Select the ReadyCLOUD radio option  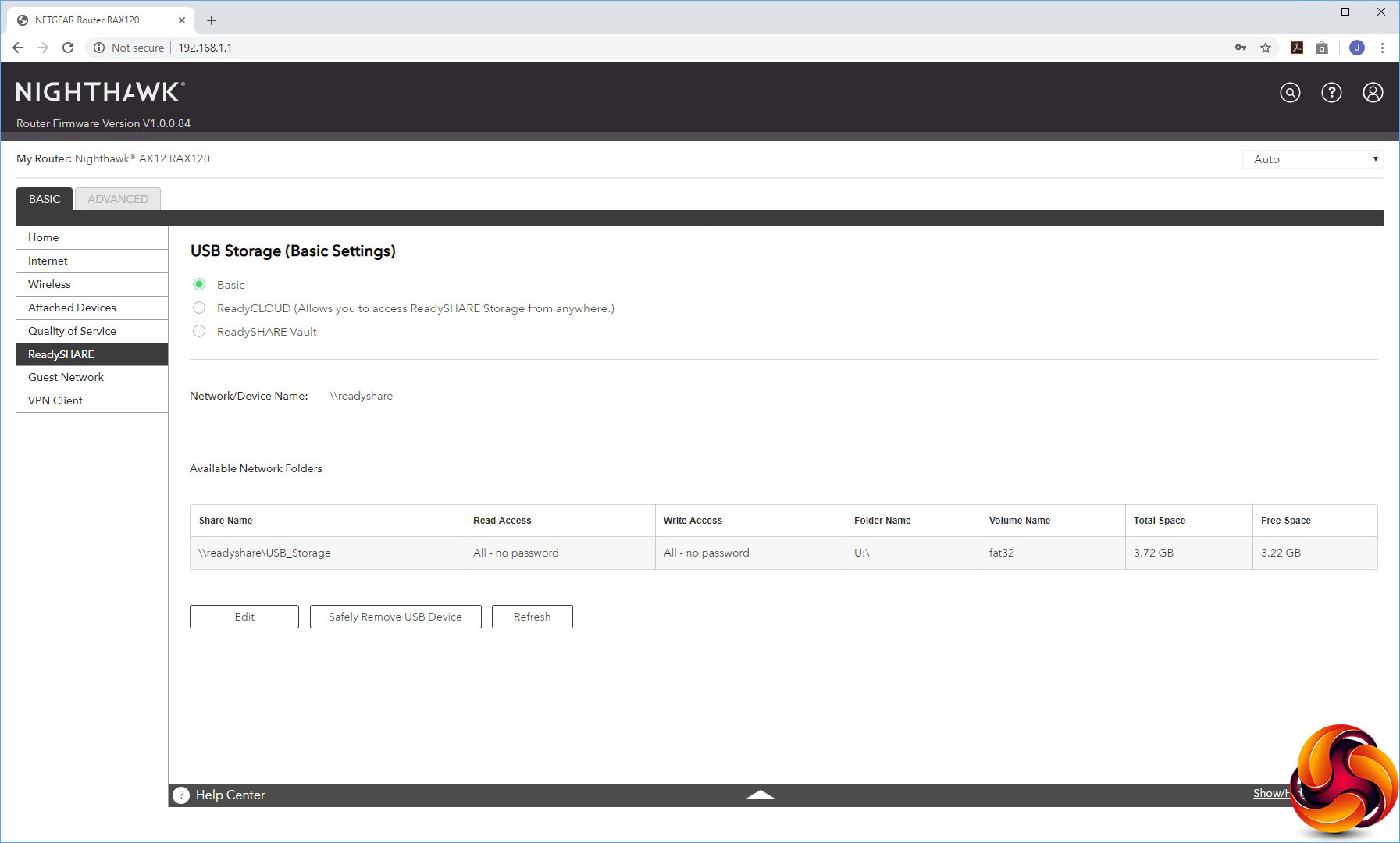[x=199, y=308]
